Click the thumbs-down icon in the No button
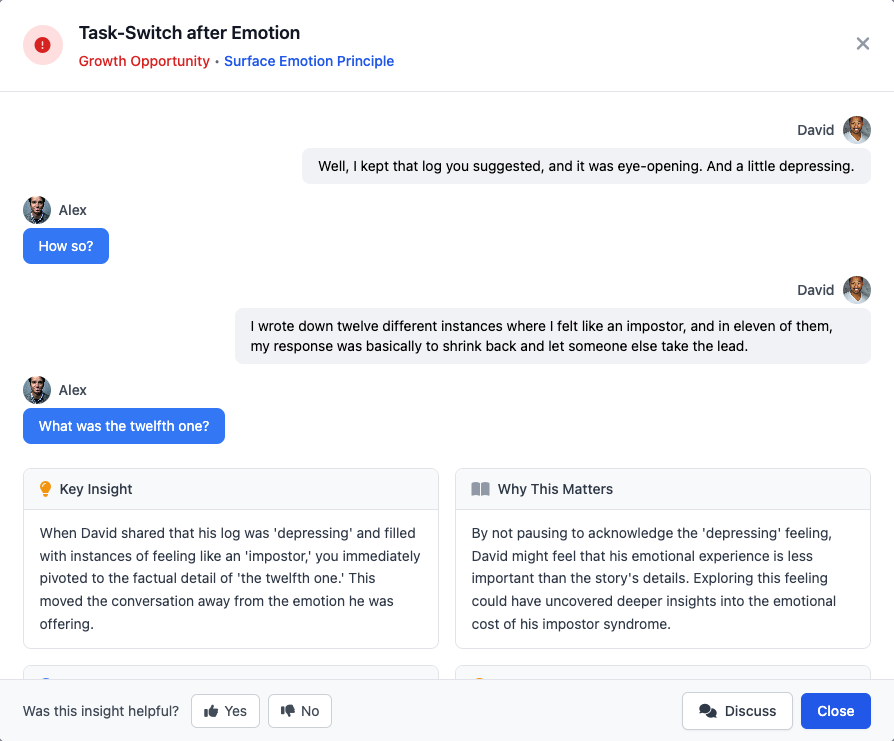This screenshot has height=741, width=894. (286, 710)
